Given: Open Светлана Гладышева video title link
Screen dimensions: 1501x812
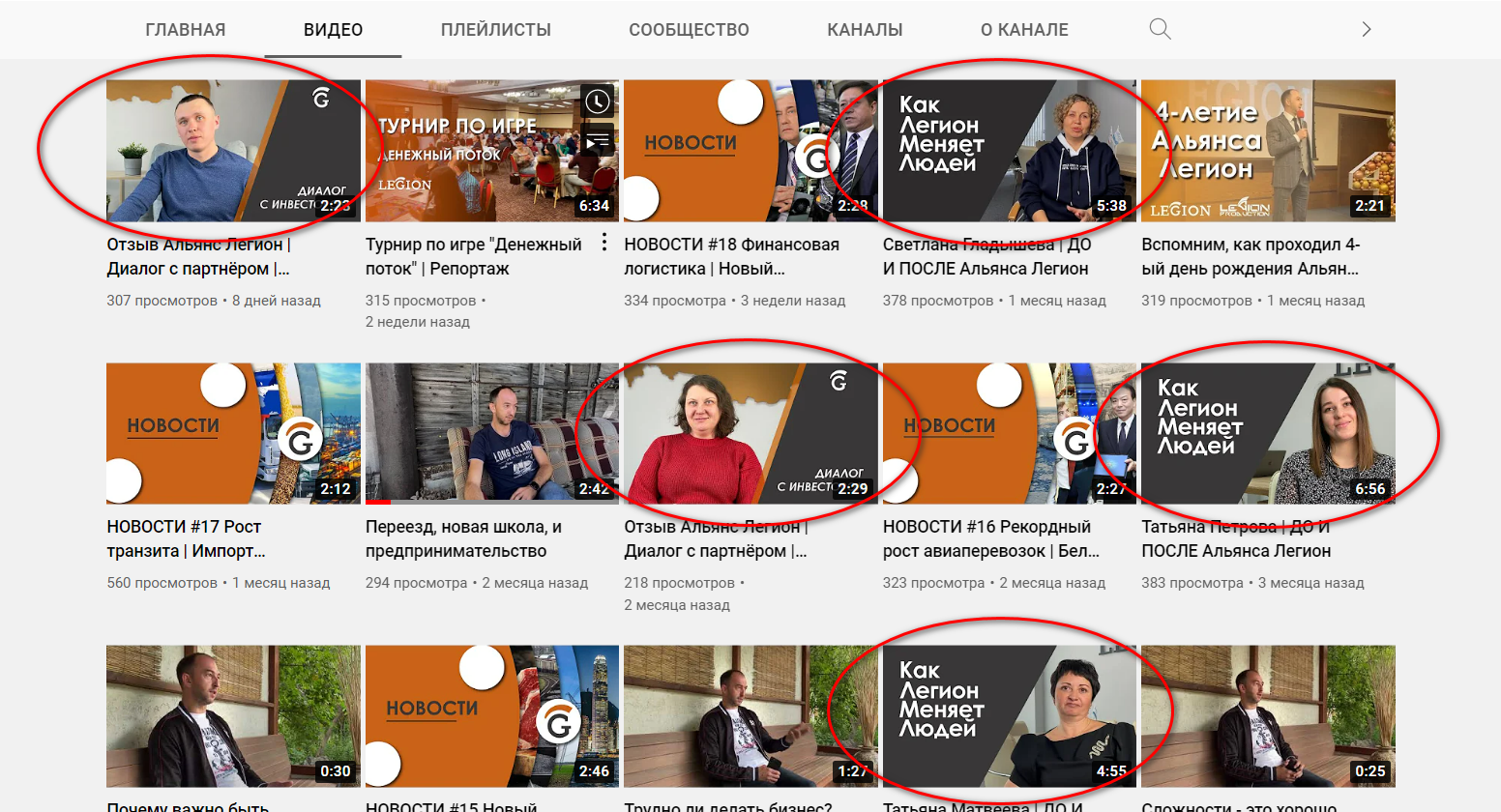Looking at the screenshot, I should click(x=986, y=256).
